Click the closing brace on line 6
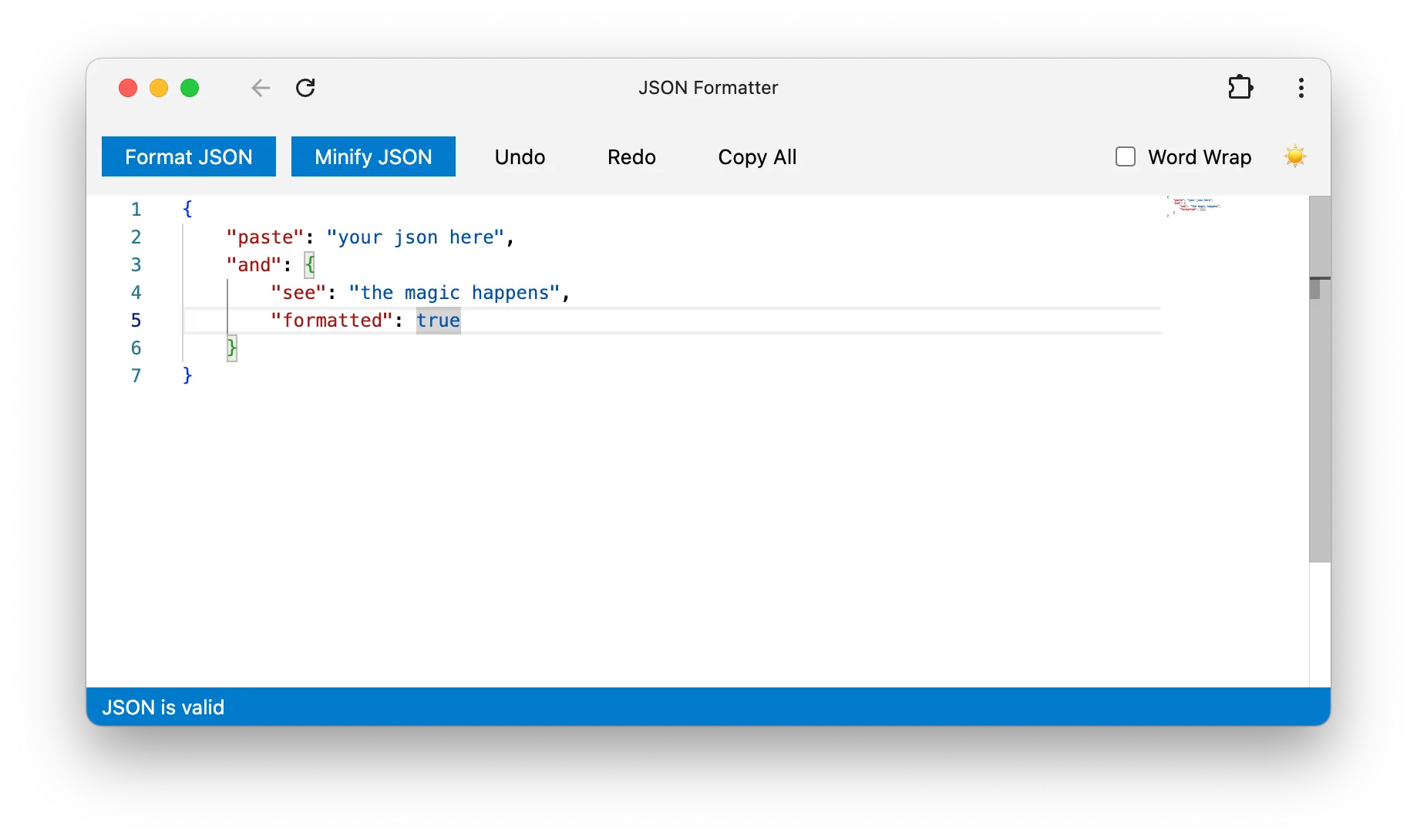This screenshot has width=1417, height=840. [231, 348]
